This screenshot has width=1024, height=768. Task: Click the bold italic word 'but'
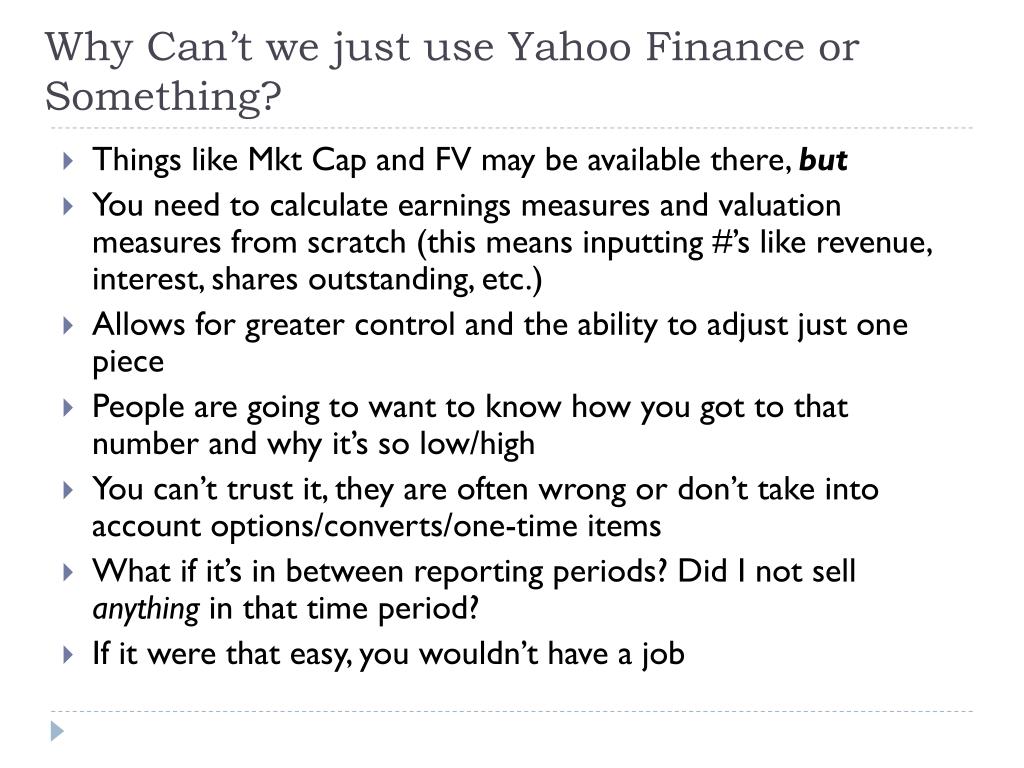823,160
